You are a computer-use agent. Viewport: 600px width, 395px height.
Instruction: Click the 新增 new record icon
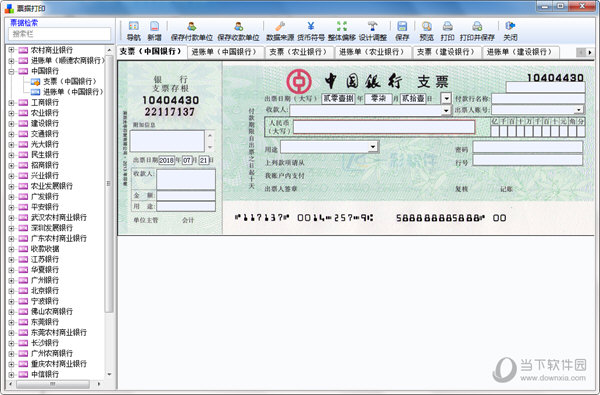coord(154,26)
